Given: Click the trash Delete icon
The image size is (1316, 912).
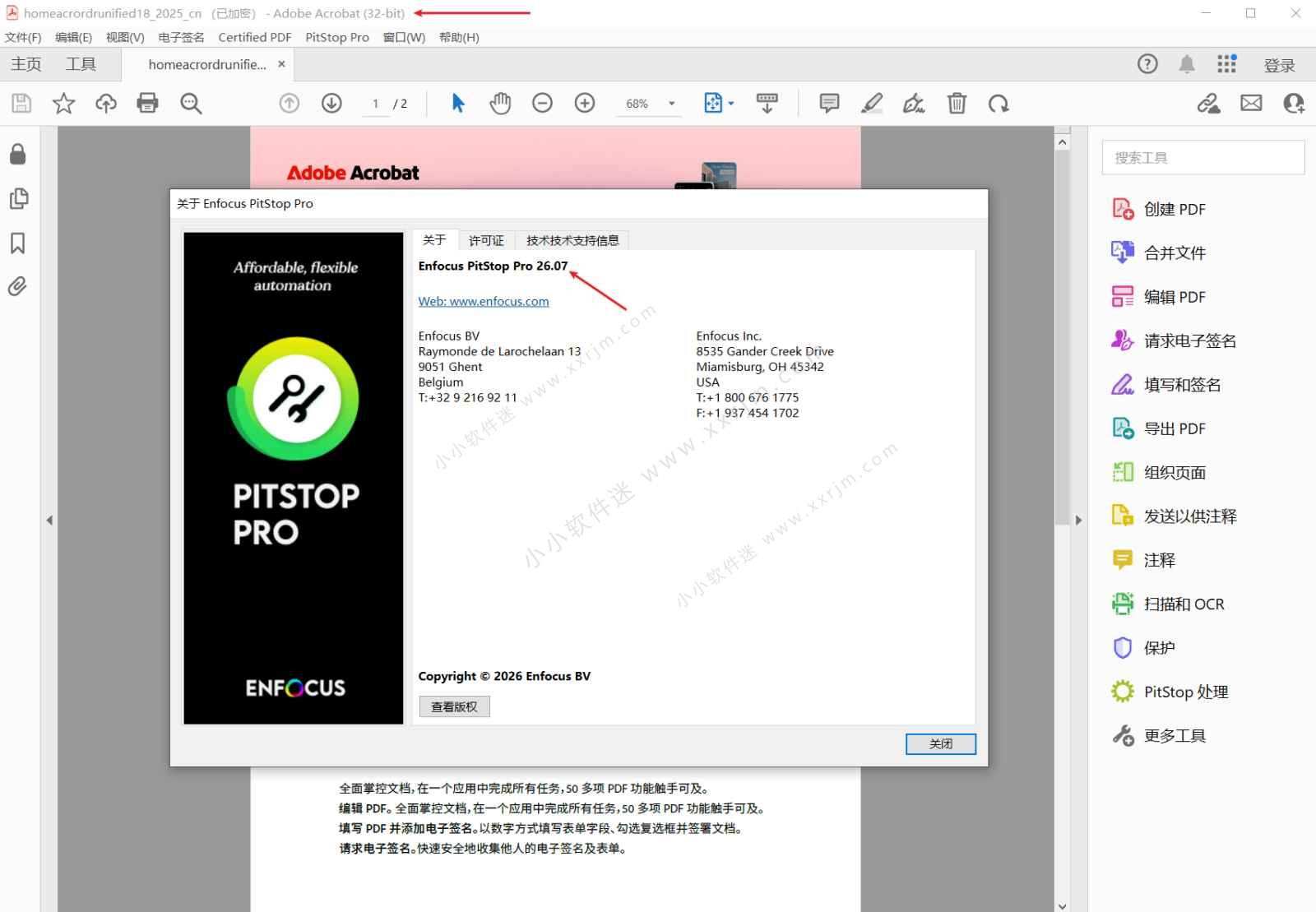Looking at the screenshot, I should point(957,103).
